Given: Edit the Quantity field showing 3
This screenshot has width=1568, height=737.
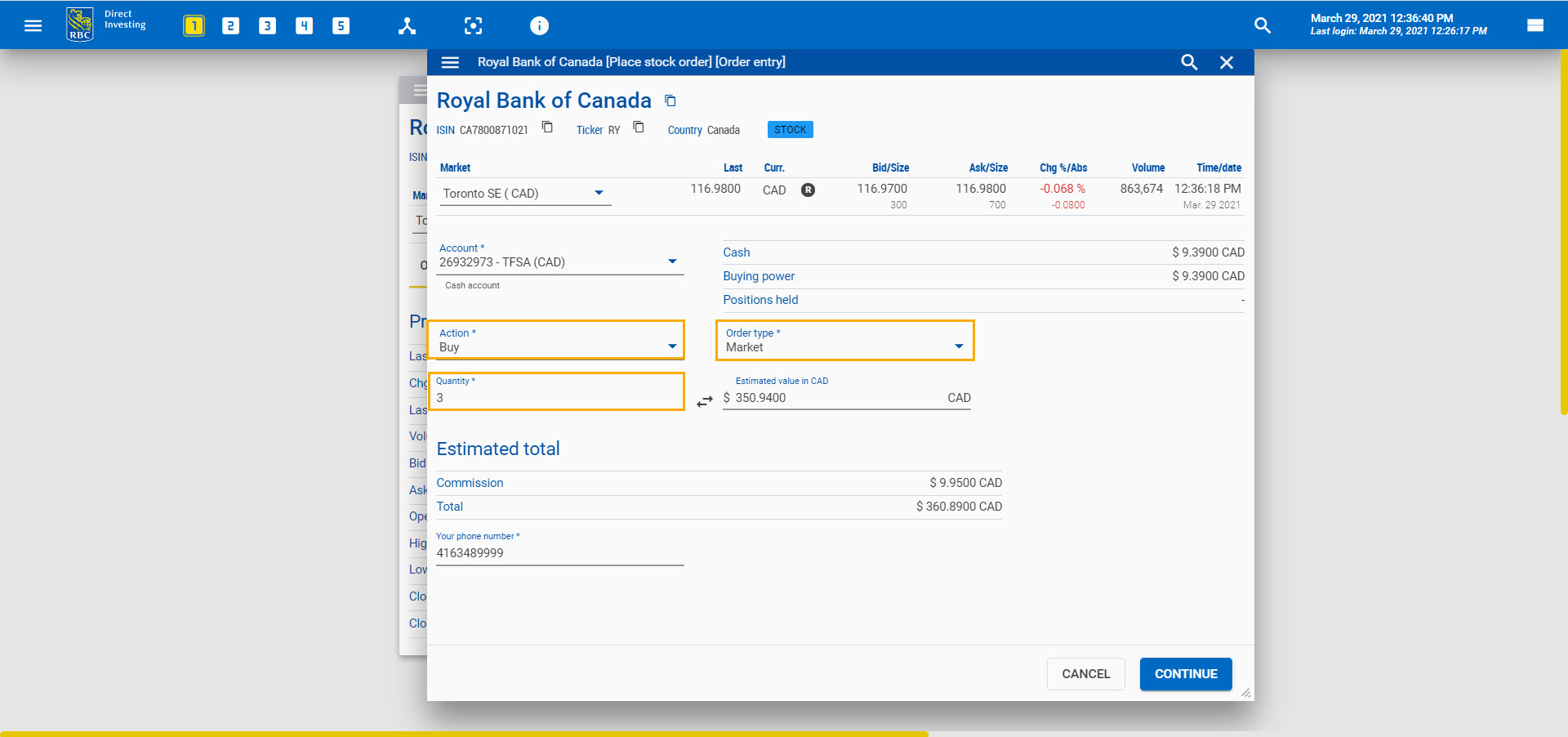Looking at the screenshot, I should tap(558, 398).
